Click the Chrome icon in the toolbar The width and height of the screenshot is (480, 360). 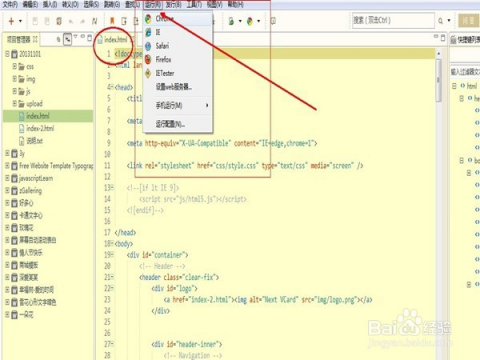point(250,21)
